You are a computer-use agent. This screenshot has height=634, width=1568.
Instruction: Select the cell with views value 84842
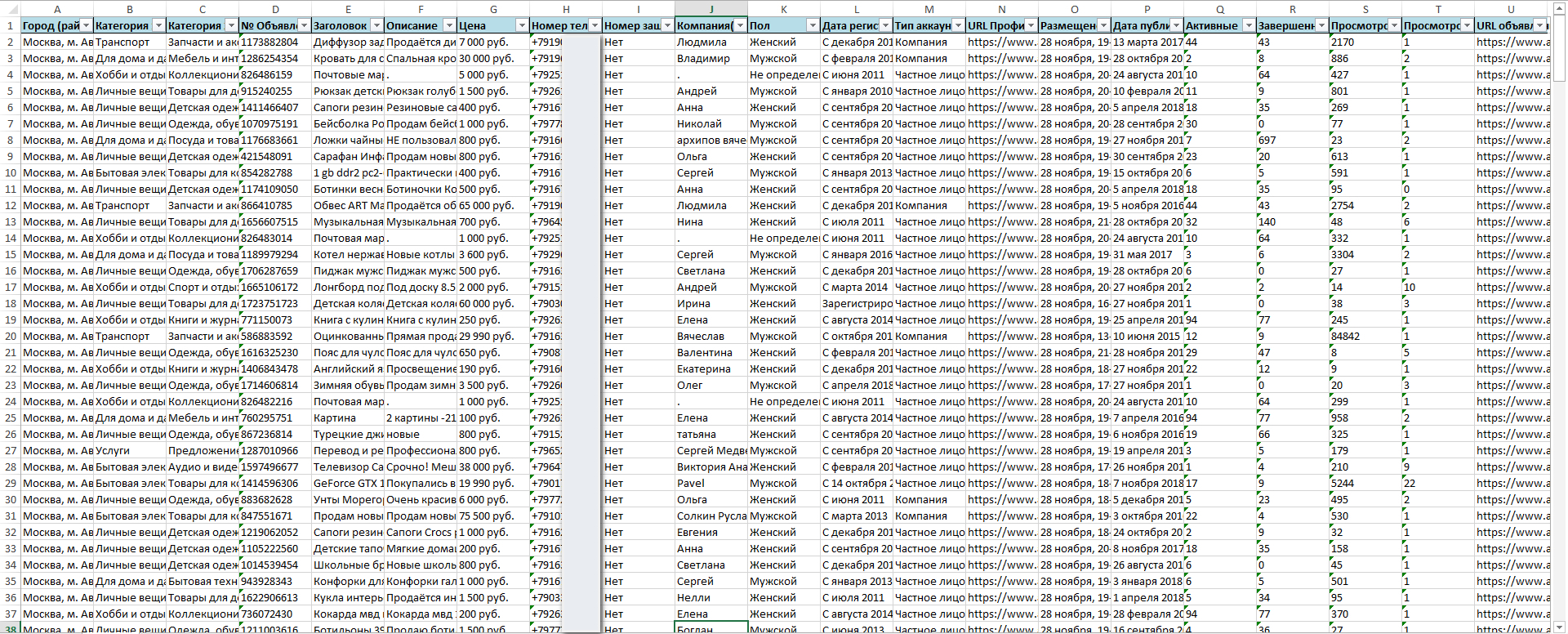coord(1365,336)
